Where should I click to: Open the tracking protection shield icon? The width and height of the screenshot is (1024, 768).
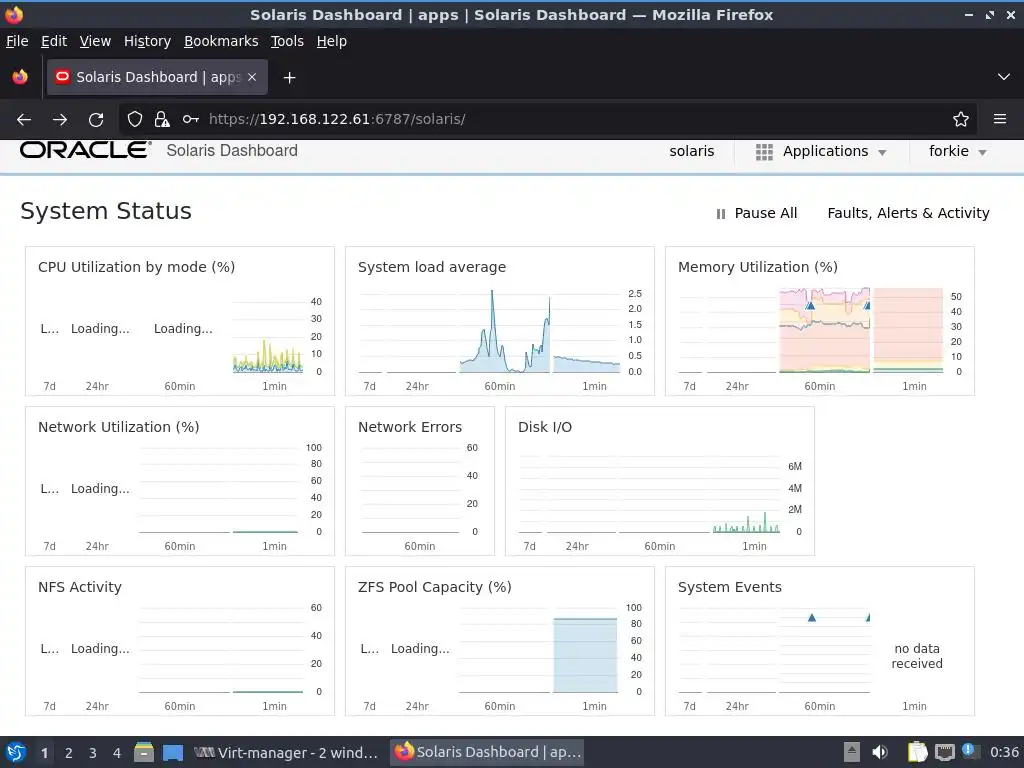[x=135, y=119]
